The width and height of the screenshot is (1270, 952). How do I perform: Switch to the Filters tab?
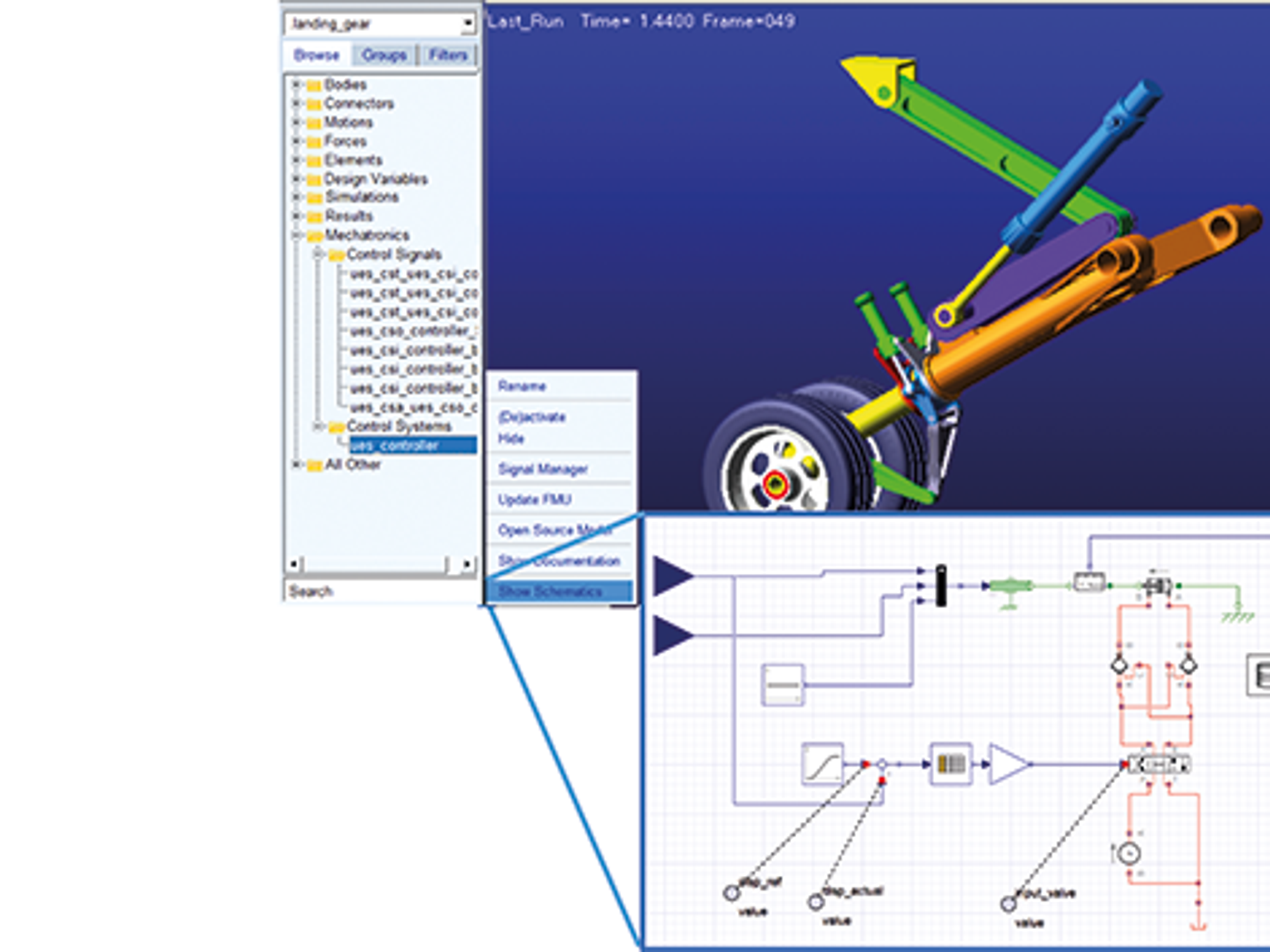coord(448,55)
